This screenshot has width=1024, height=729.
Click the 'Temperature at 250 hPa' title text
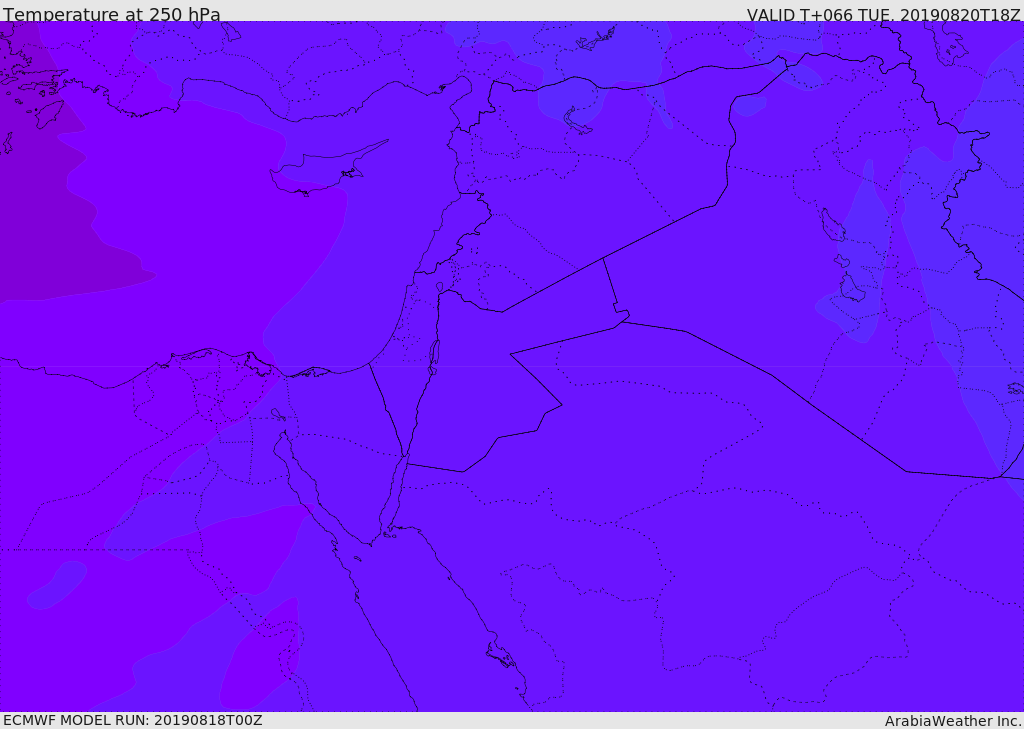pyautogui.click(x=112, y=14)
